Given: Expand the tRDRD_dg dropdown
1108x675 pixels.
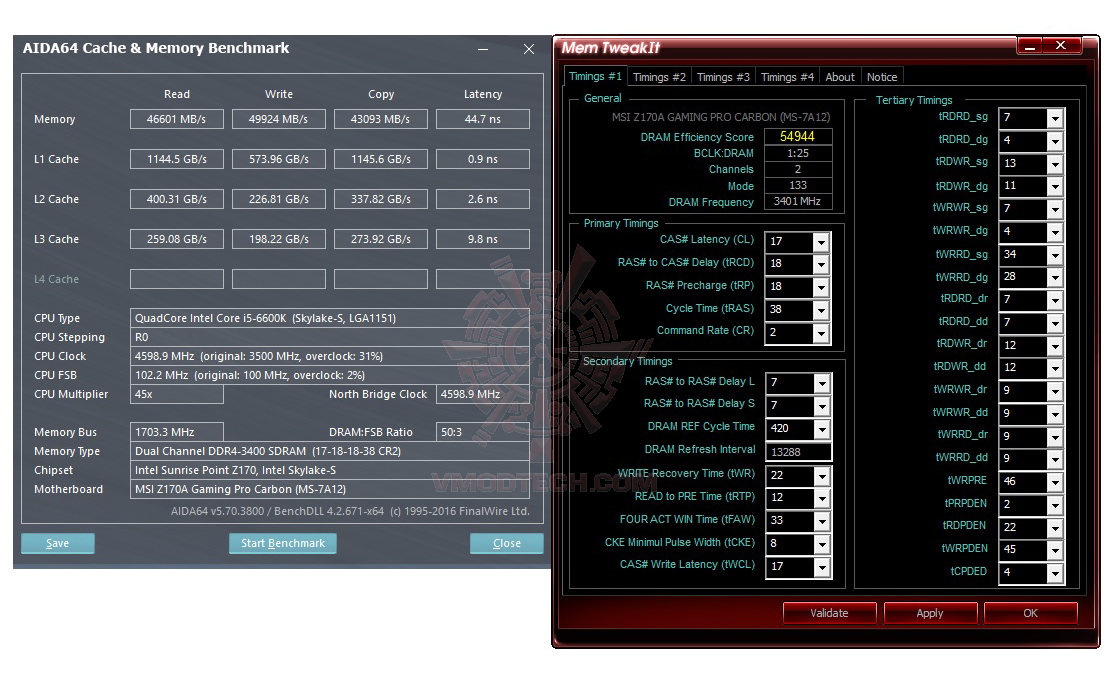Looking at the screenshot, I should (x=1055, y=141).
